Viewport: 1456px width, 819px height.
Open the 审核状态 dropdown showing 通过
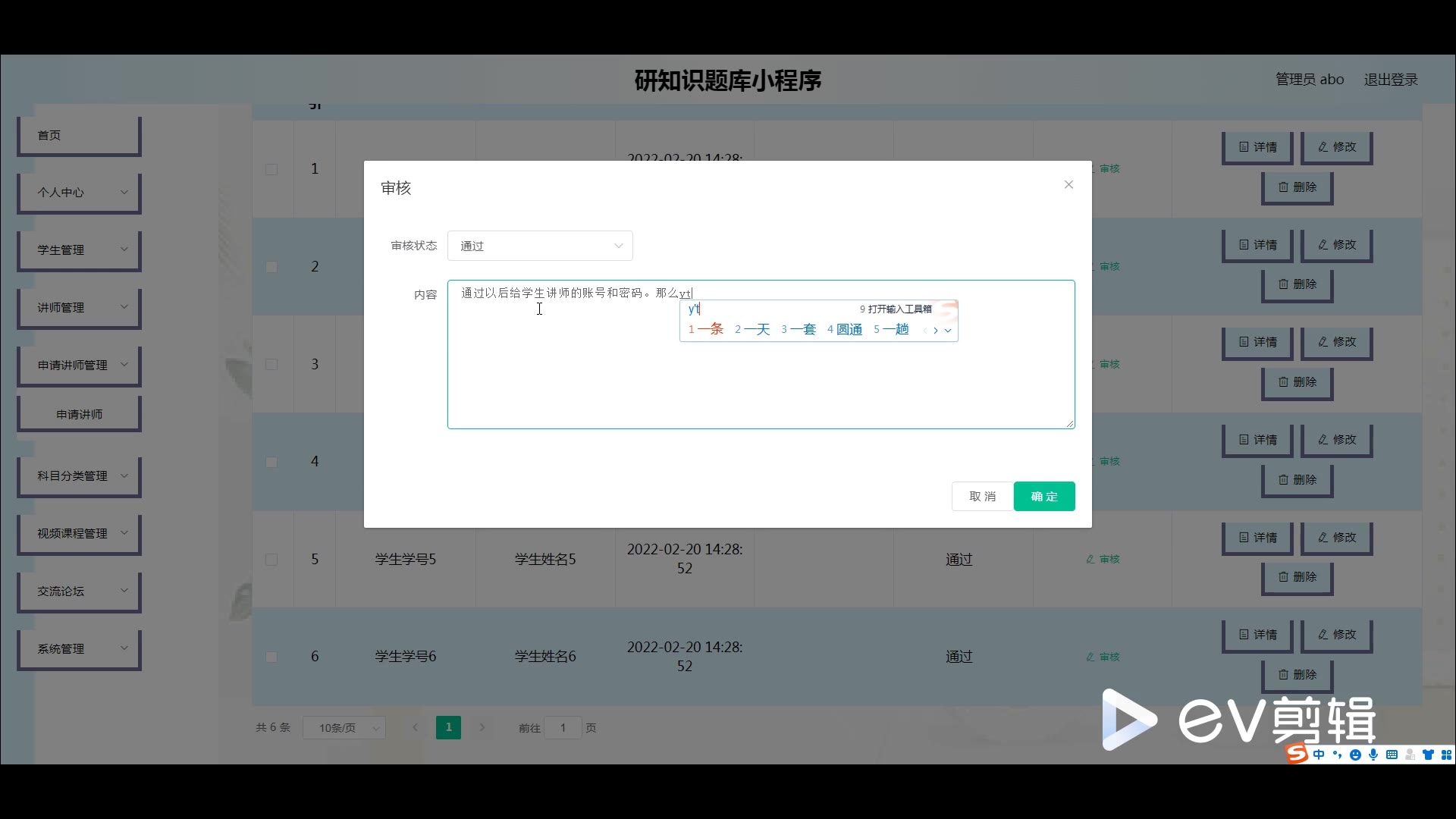[540, 246]
